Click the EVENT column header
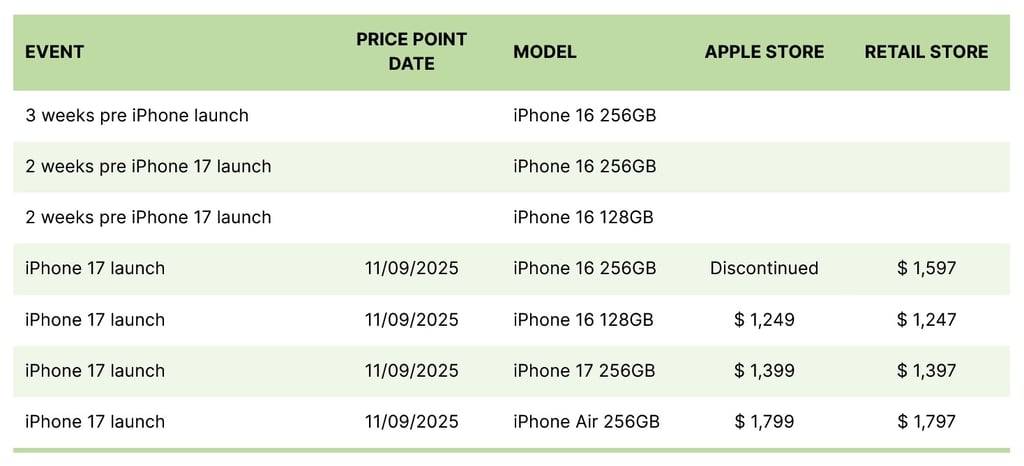The width and height of the screenshot is (1024, 466). click(x=55, y=52)
